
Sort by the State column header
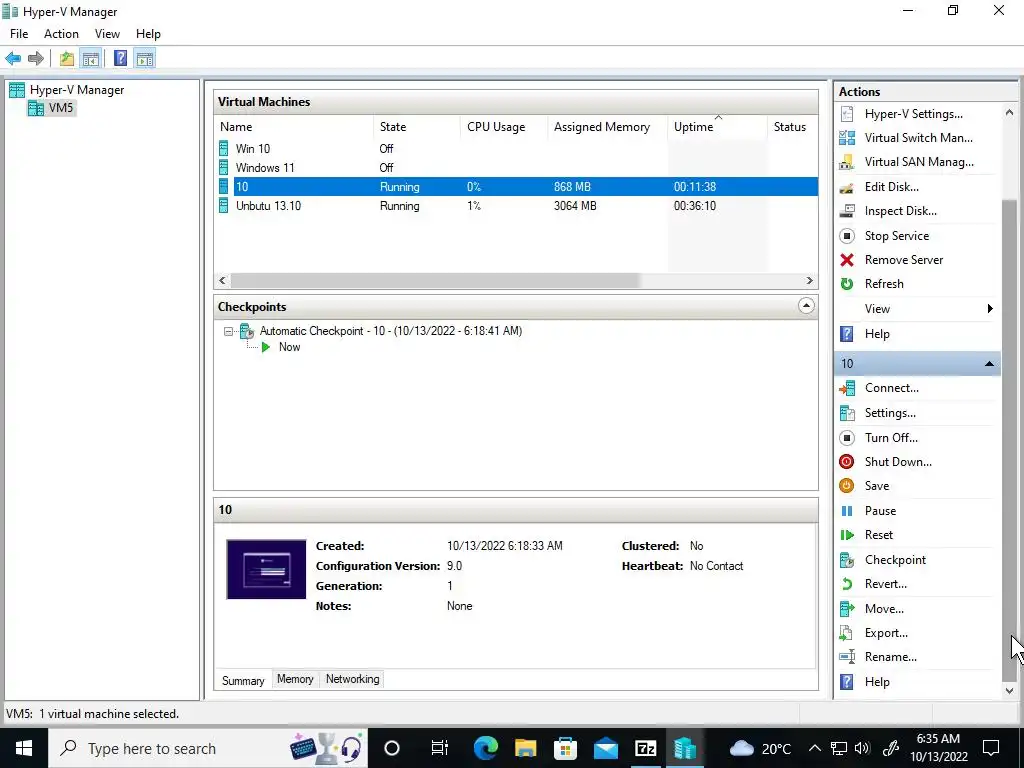(417, 127)
